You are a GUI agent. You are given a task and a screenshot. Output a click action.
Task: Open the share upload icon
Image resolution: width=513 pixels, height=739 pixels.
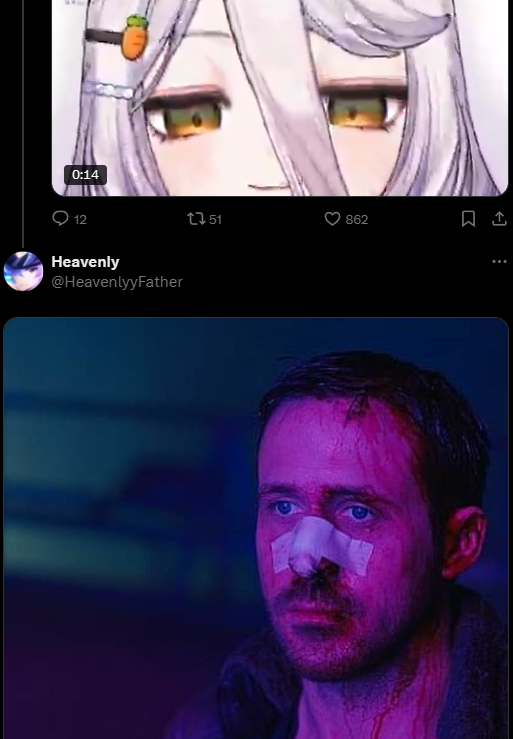pos(499,219)
